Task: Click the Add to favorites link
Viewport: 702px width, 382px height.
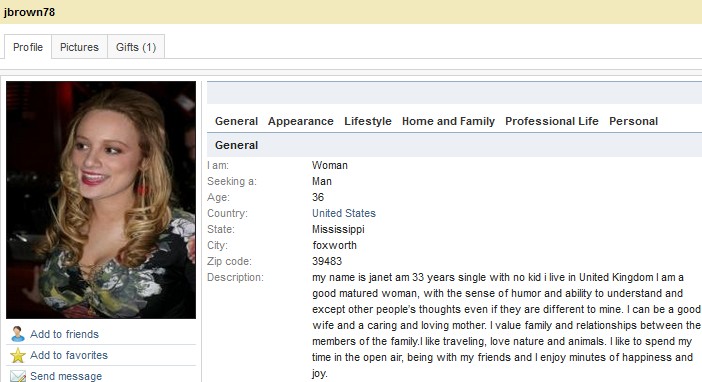Action: click(x=69, y=355)
